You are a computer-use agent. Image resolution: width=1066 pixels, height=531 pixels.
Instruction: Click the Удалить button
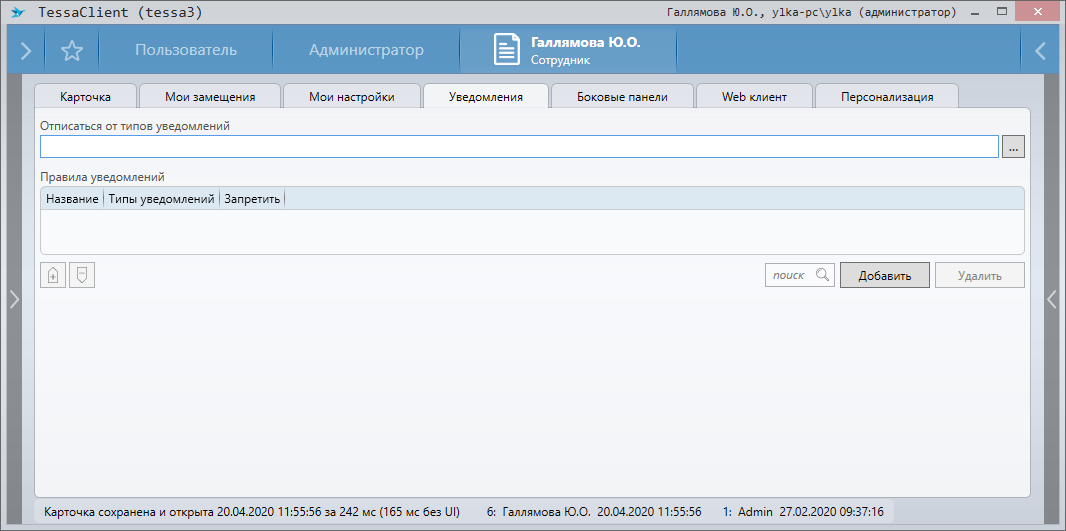click(979, 275)
